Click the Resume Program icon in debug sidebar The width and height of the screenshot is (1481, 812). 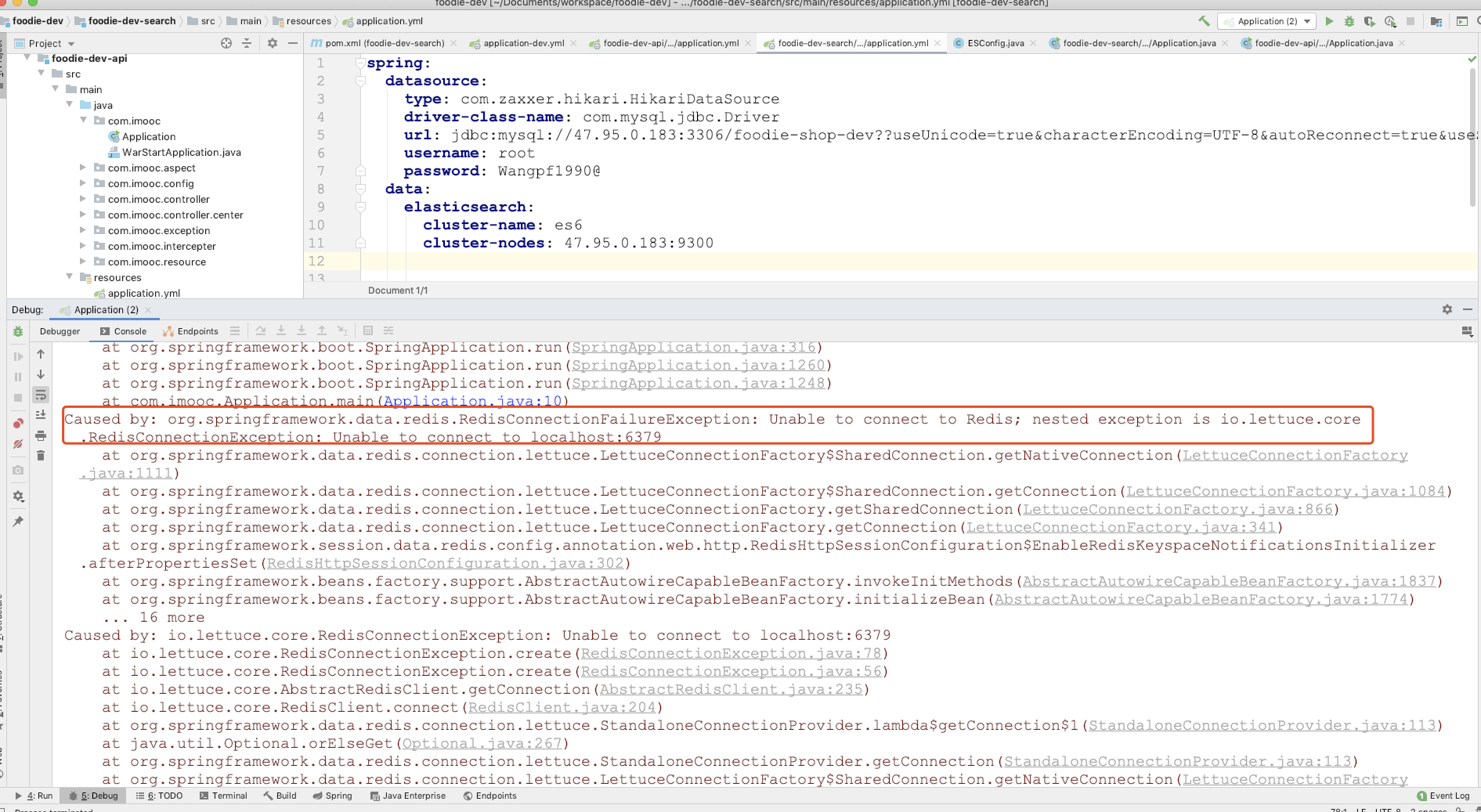[x=18, y=356]
